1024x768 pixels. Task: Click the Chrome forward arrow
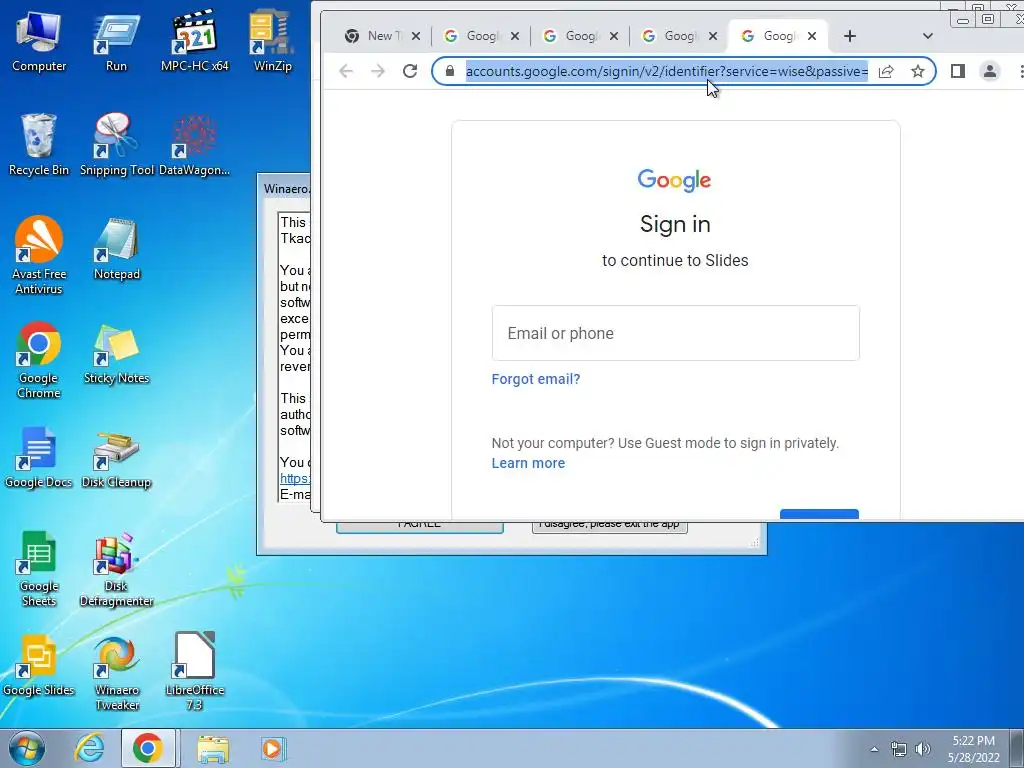377,71
